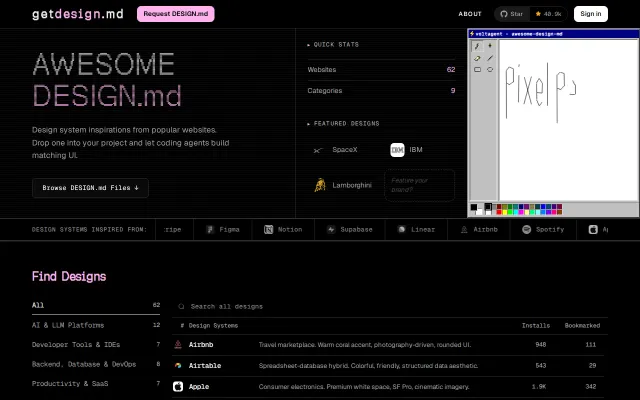640x400 pixels.
Task: Click Browse DESIGN.md Files button
Action: (x=90, y=188)
